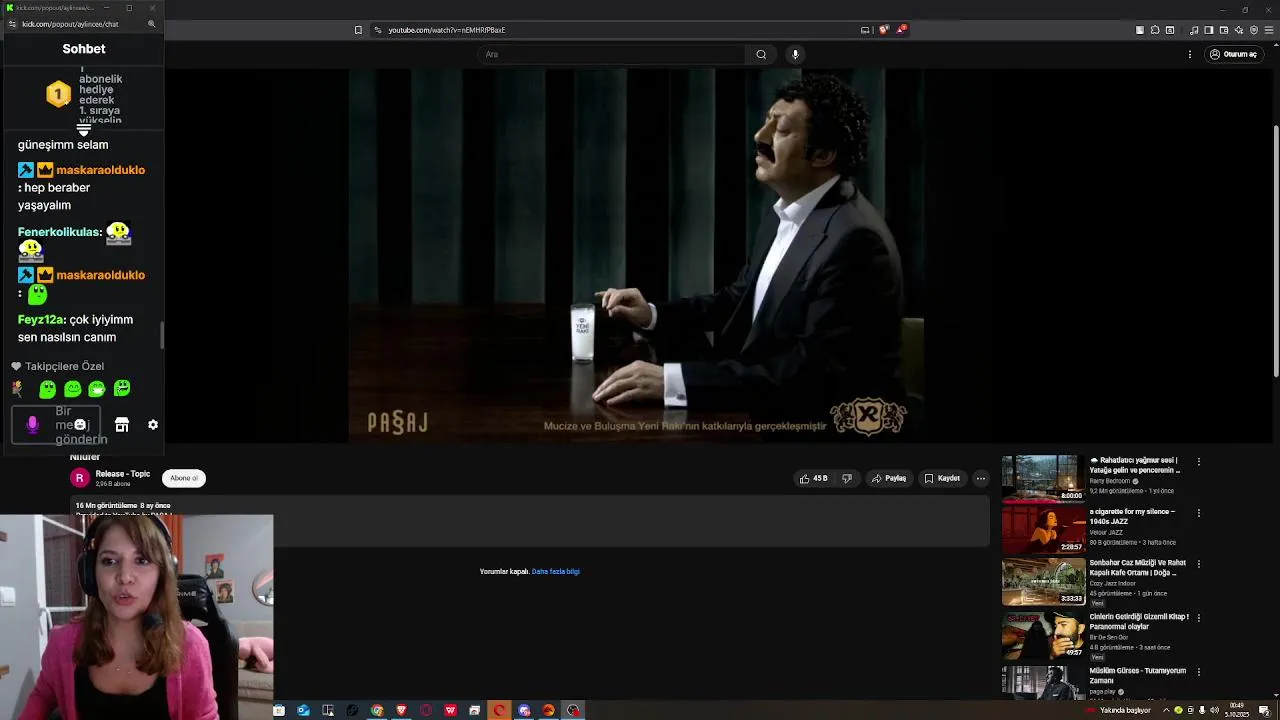
Task: Open Chrome icon in Windows taskbar
Action: pos(377,710)
